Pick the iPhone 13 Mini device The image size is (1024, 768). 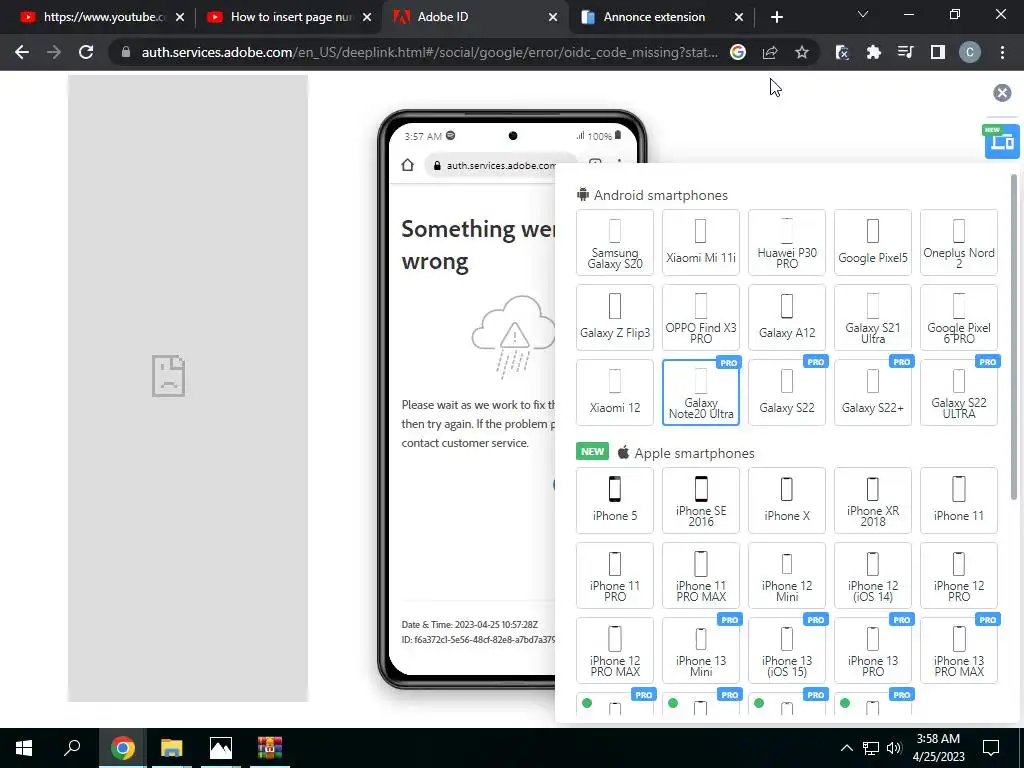701,650
